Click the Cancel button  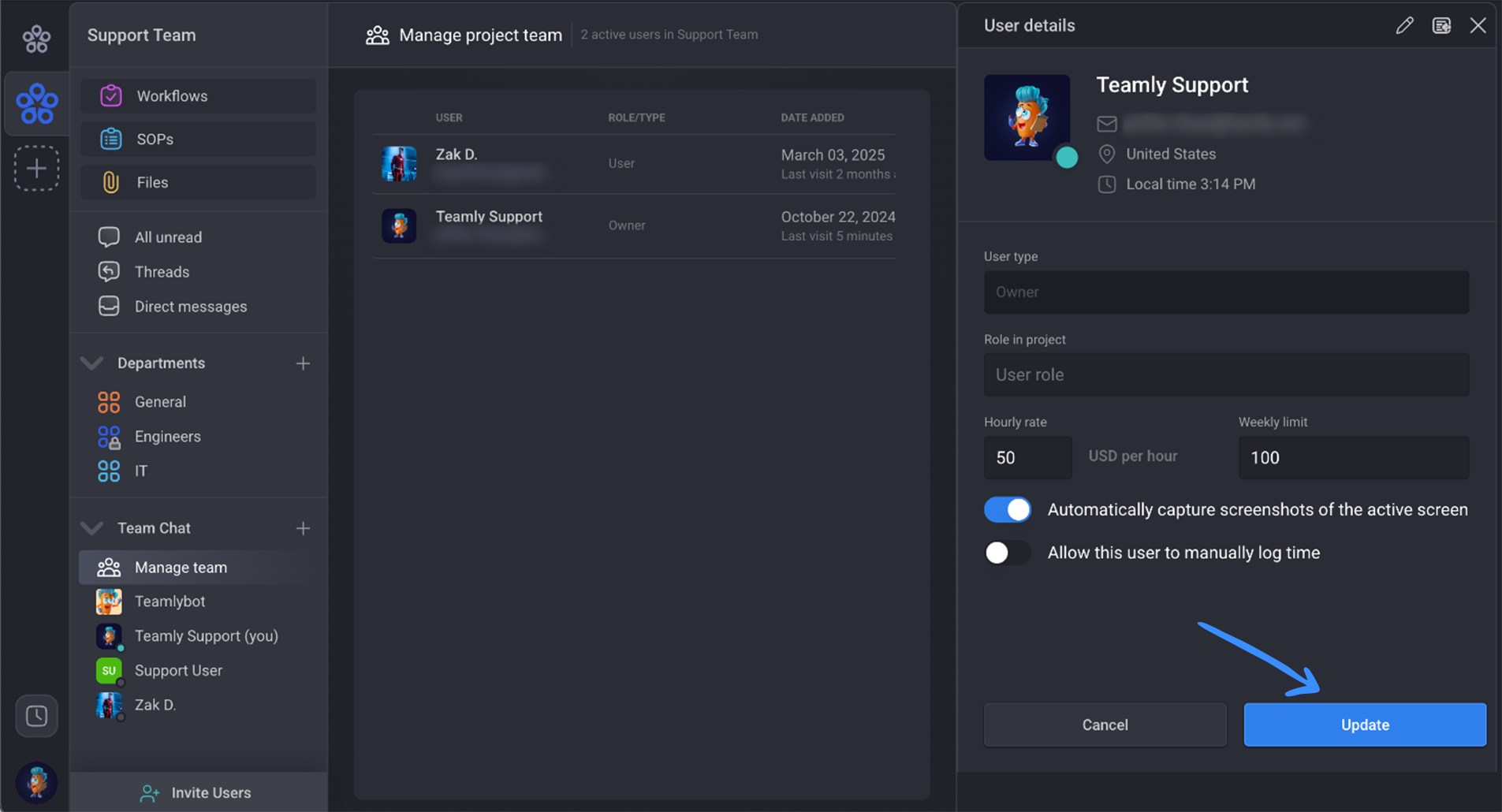(x=1105, y=724)
